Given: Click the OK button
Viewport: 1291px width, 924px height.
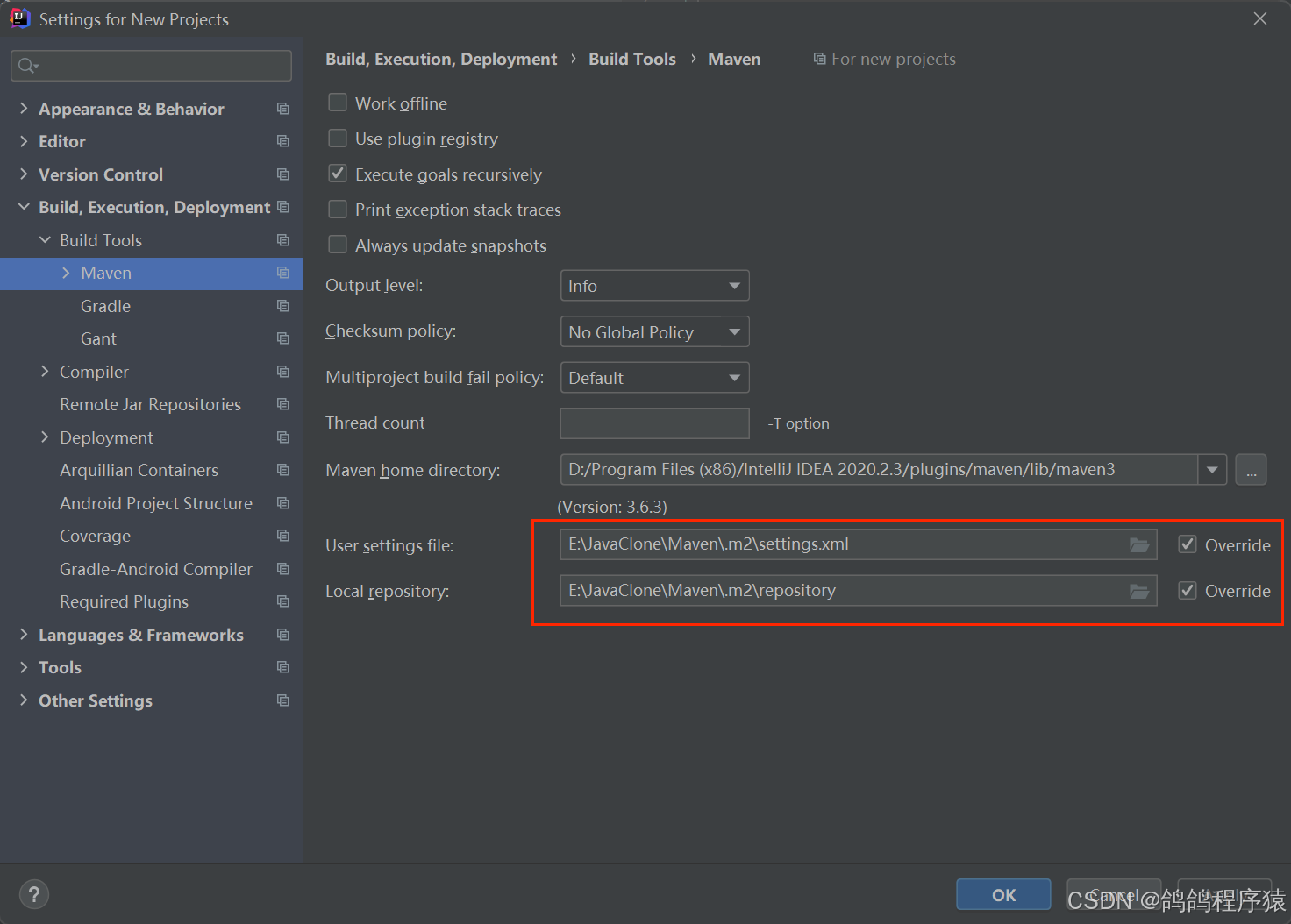Looking at the screenshot, I should 1003,895.
